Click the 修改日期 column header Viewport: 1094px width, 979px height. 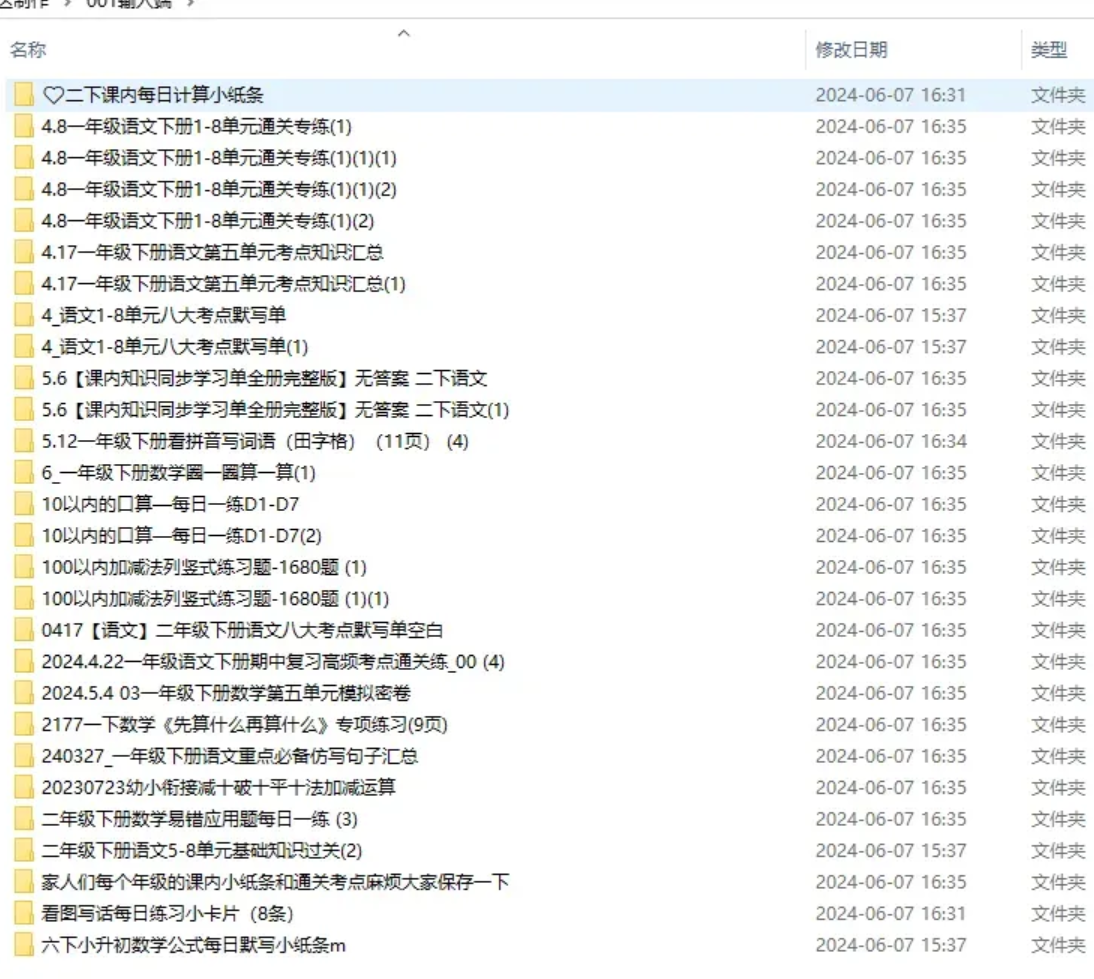tap(851, 50)
